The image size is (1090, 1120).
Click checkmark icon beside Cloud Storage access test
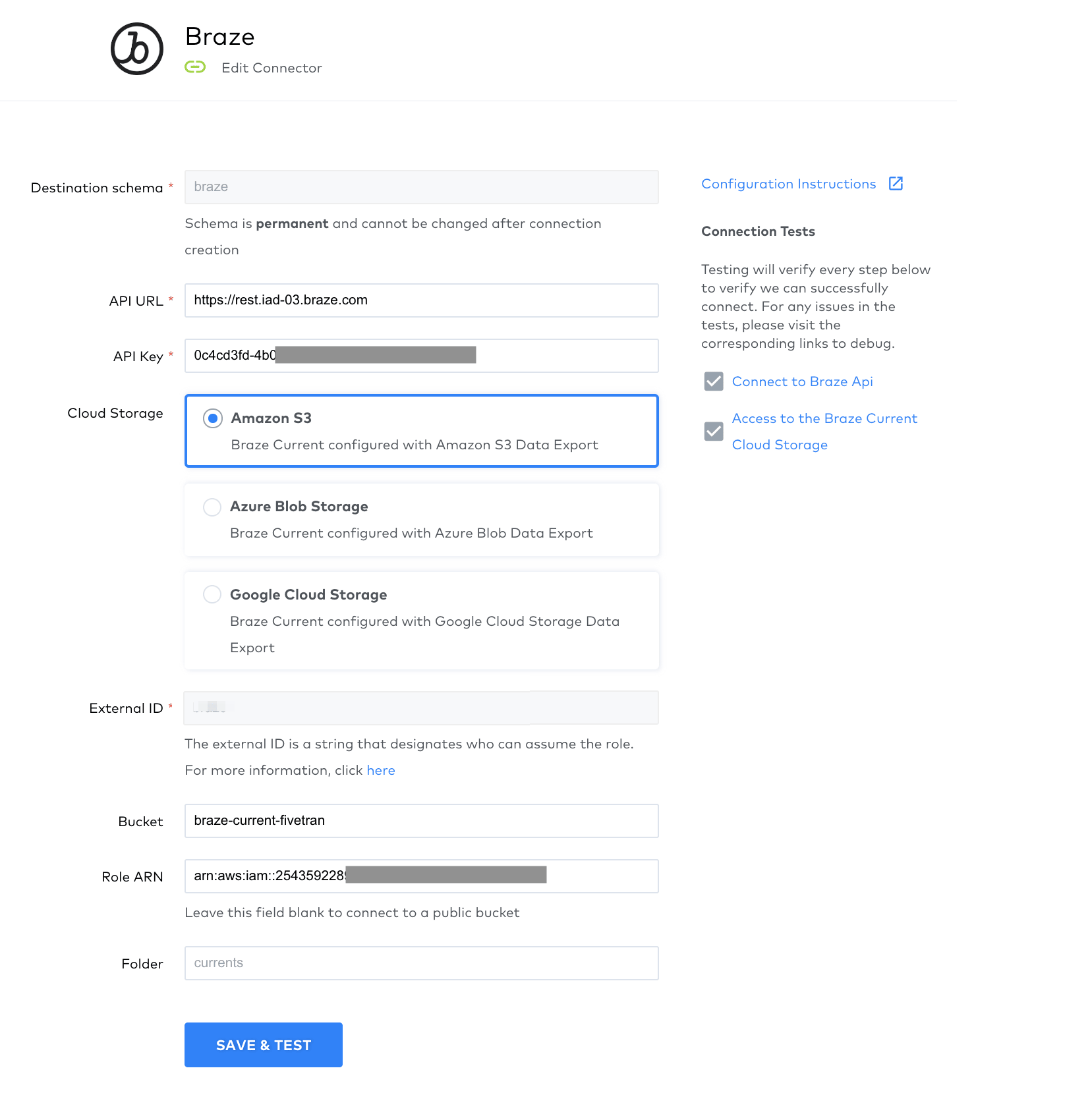pyautogui.click(x=714, y=432)
